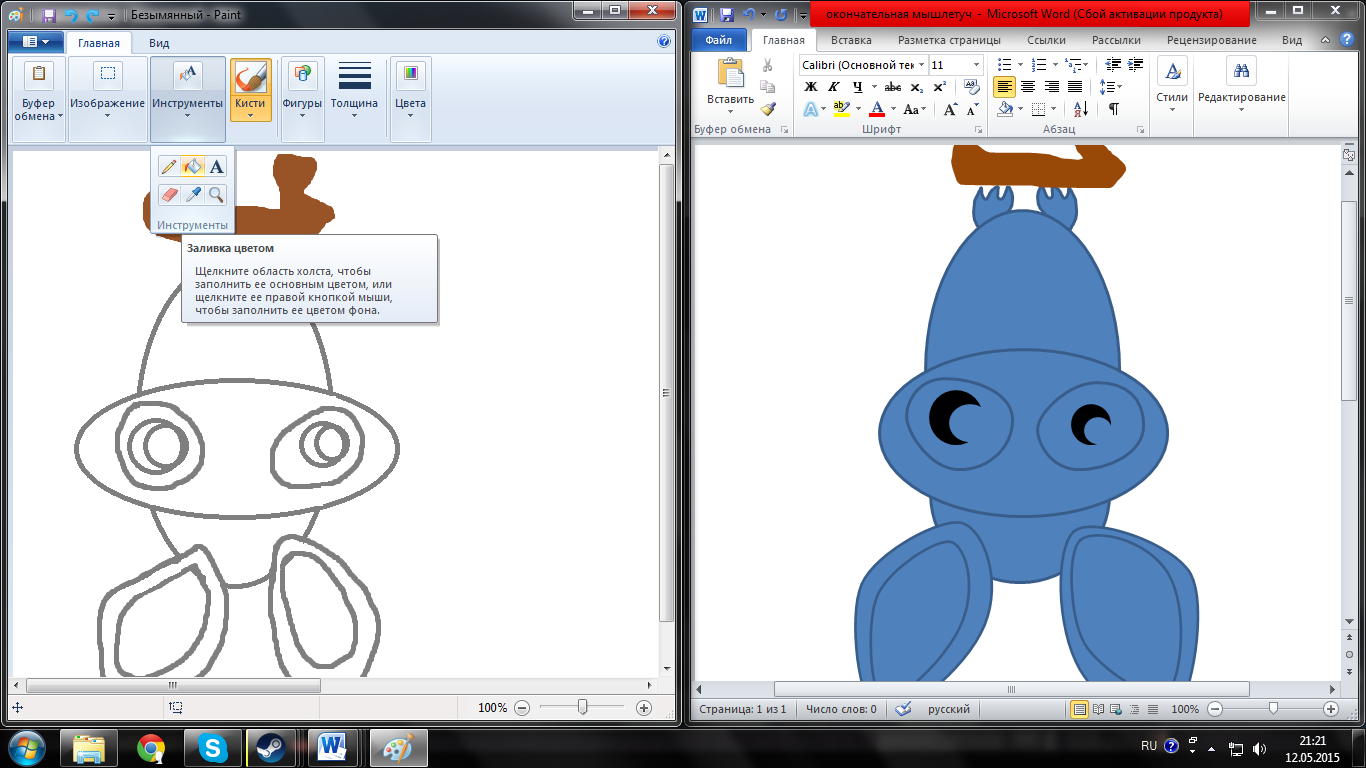Toggle underline (Ч) in Word
Screen dimensions: 1366x768
pyautogui.click(x=857, y=87)
